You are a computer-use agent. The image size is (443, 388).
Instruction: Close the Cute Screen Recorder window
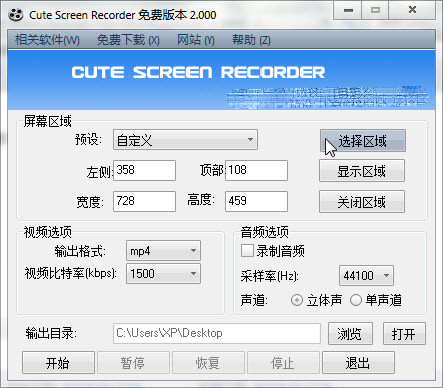412,10
